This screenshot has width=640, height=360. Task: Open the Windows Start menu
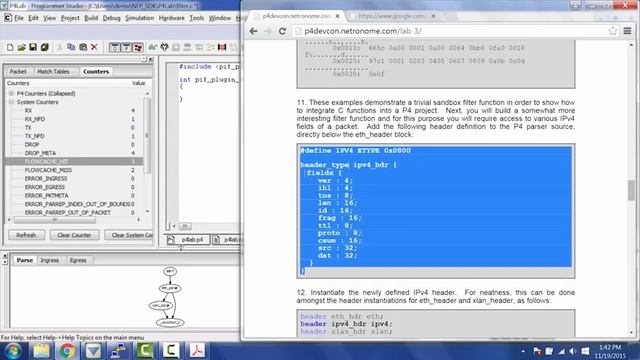13,351
